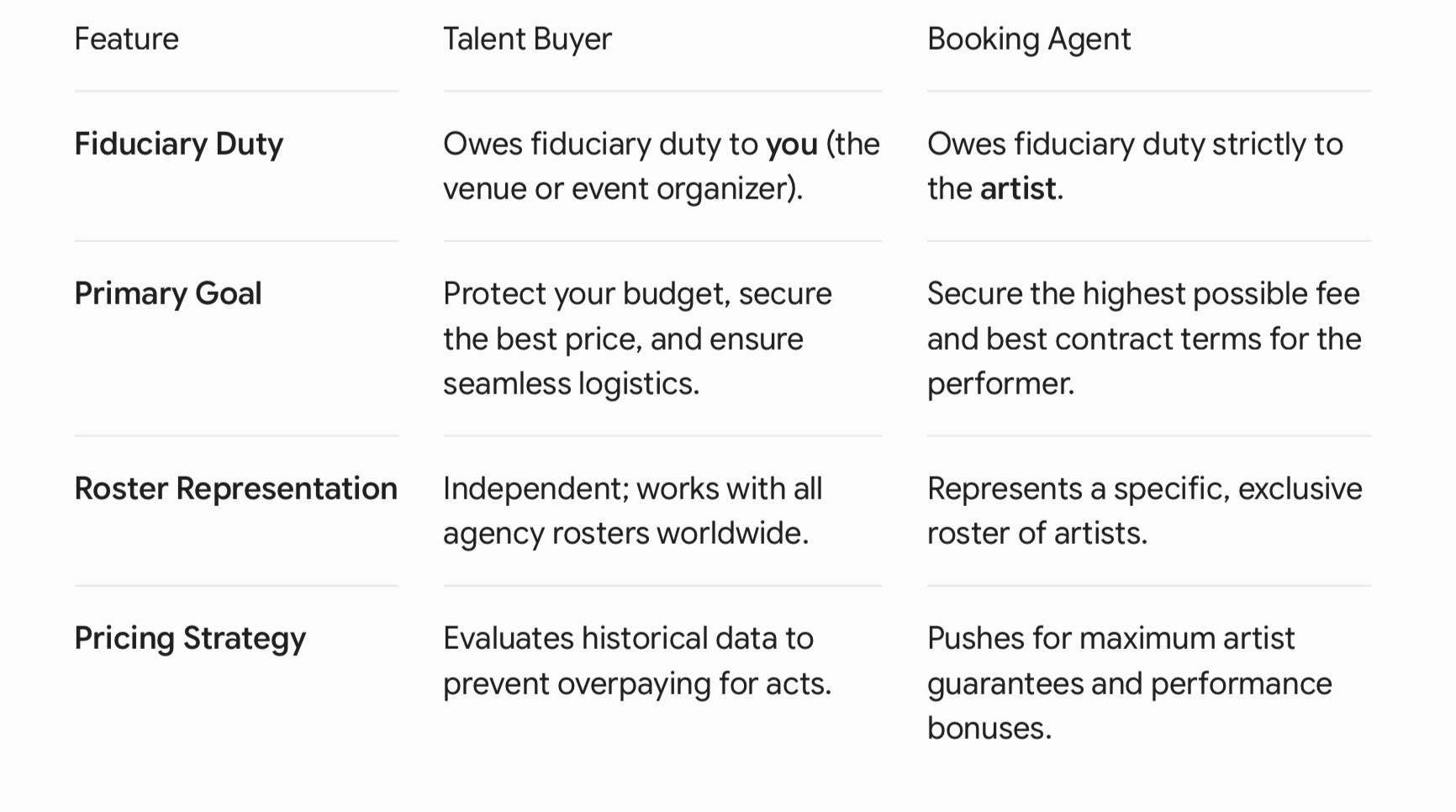Click 'Secure the highest possible fee' cell
The height and width of the screenshot is (812, 1456).
tap(1144, 338)
